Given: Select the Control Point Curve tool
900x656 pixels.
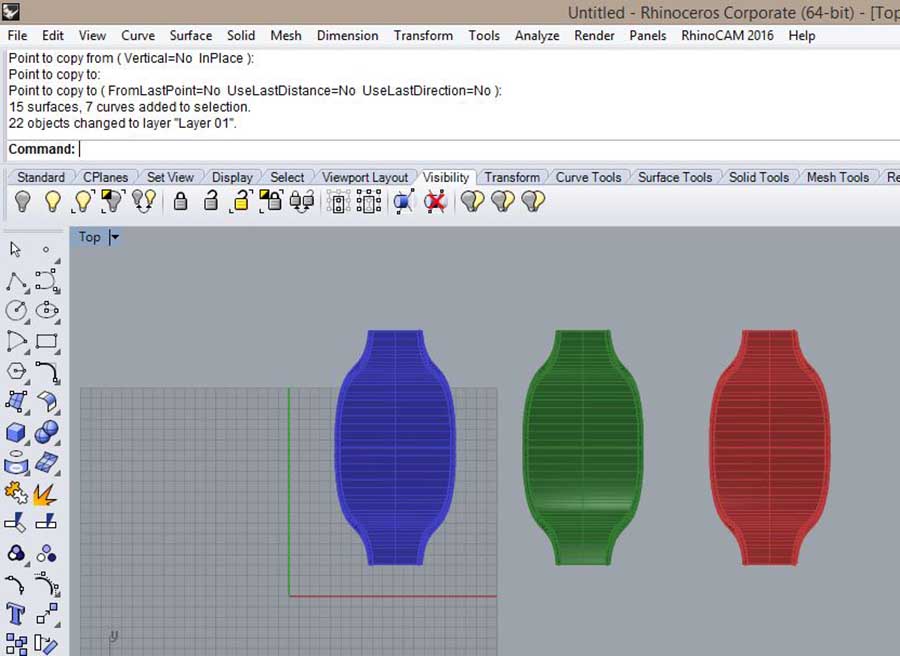Looking at the screenshot, I should tap(46, 281).
